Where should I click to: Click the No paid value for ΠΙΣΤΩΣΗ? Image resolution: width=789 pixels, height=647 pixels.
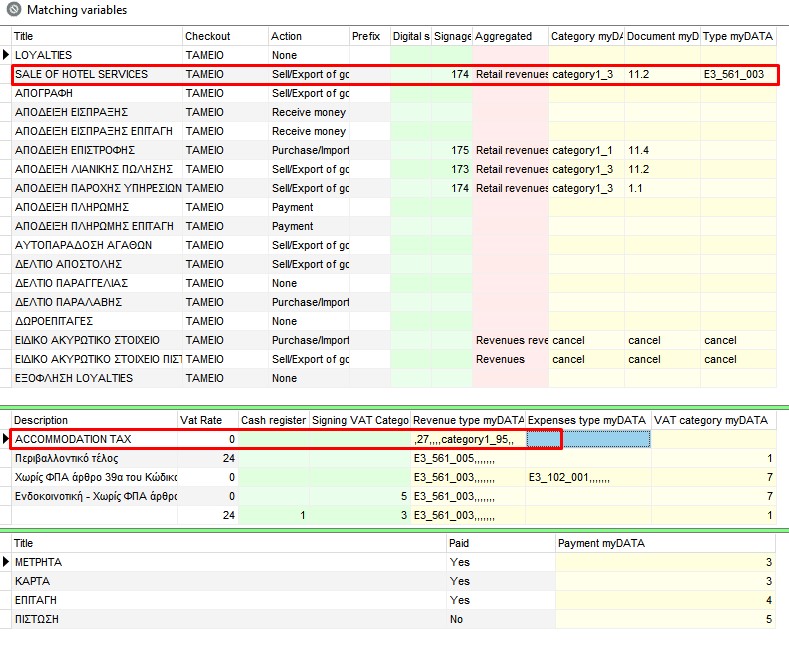click(501, 619)
